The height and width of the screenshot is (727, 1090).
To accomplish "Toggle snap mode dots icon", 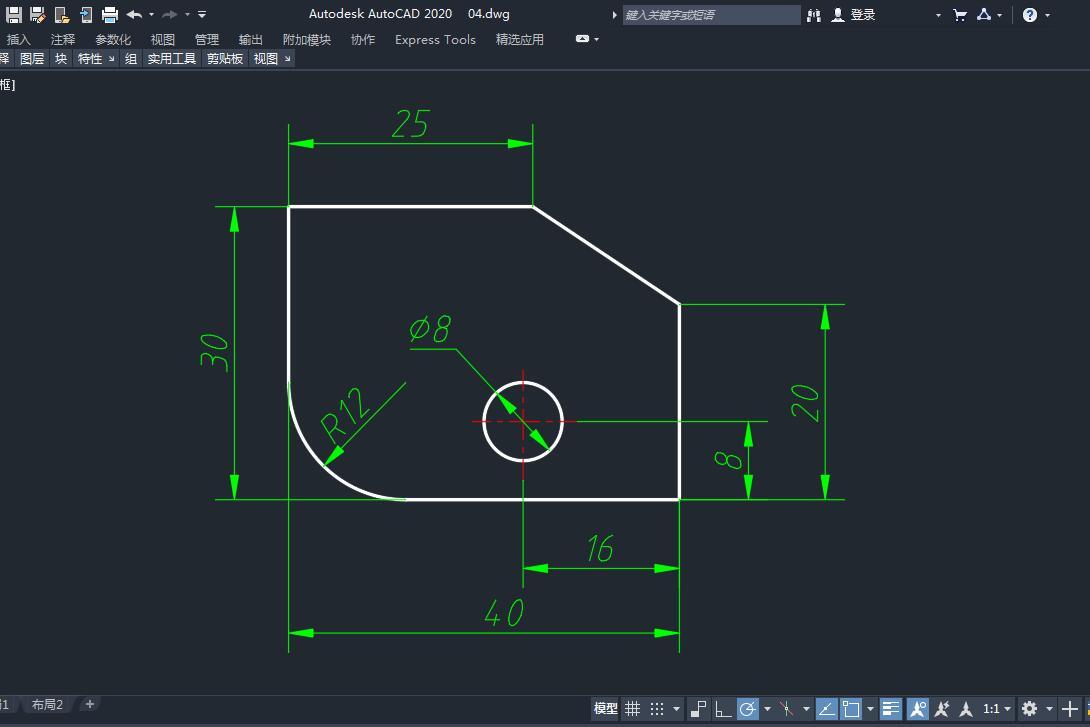I will coord(657,708).
